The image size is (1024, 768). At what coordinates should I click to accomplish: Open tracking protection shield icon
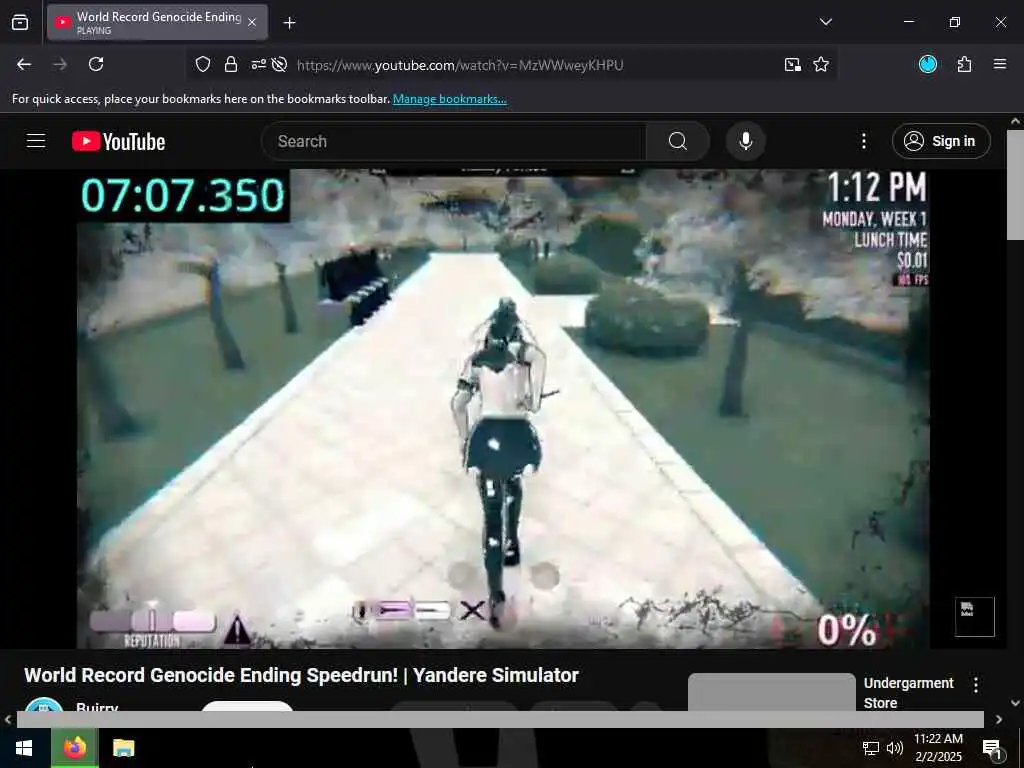203,64
